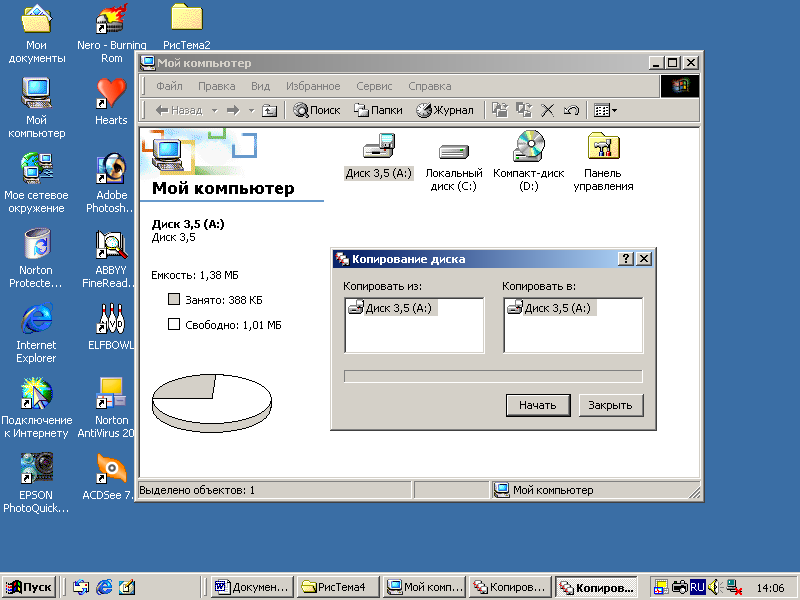The image size is (800, 600).
Task: Click the Свободно color legend box
Action: (x=174, y=324)
